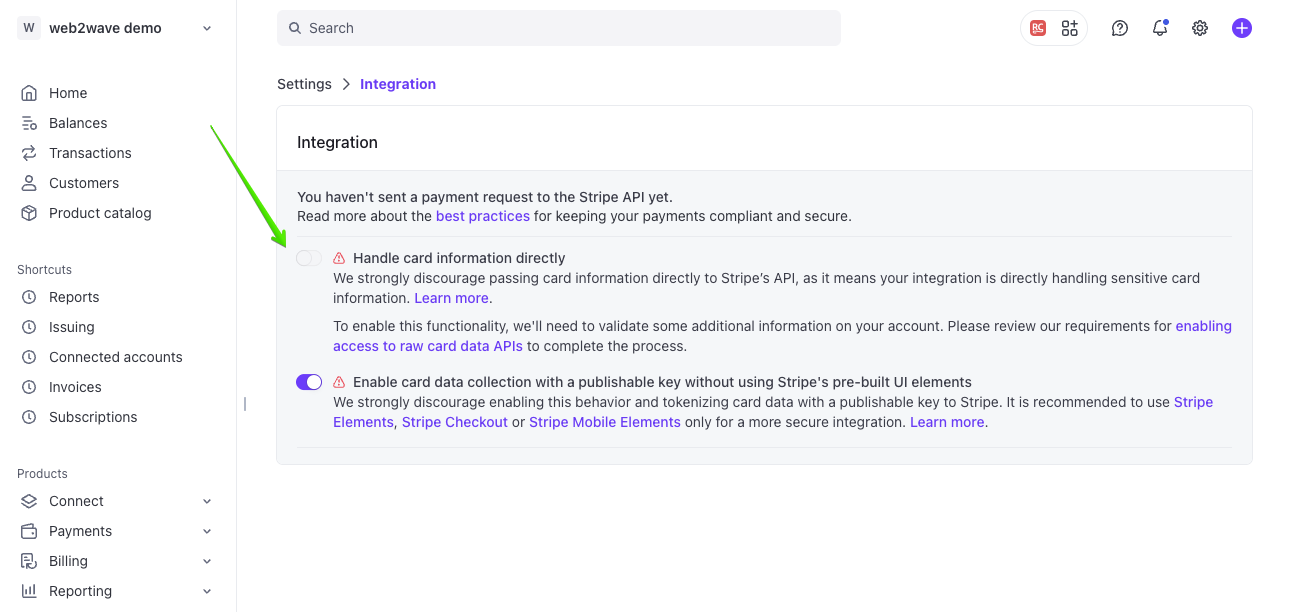Click the Subscriptions clock icon
Viewport: 1291px width, 612px height.
(29, 417)
